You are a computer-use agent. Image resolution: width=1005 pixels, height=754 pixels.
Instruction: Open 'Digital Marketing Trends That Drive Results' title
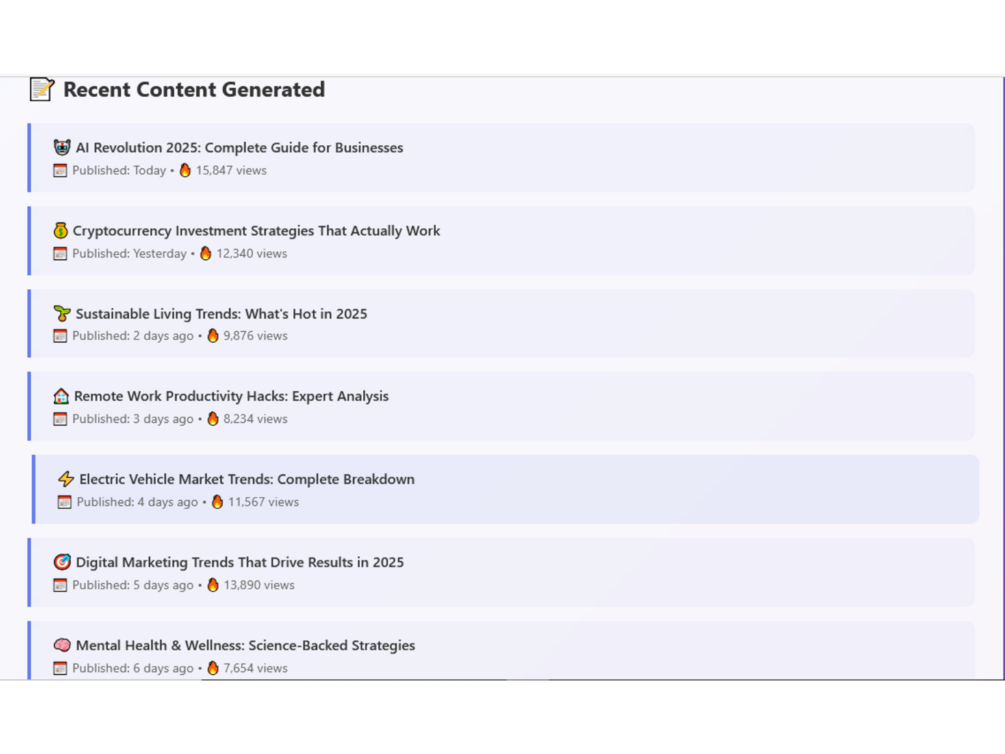[x=240, y=563]
